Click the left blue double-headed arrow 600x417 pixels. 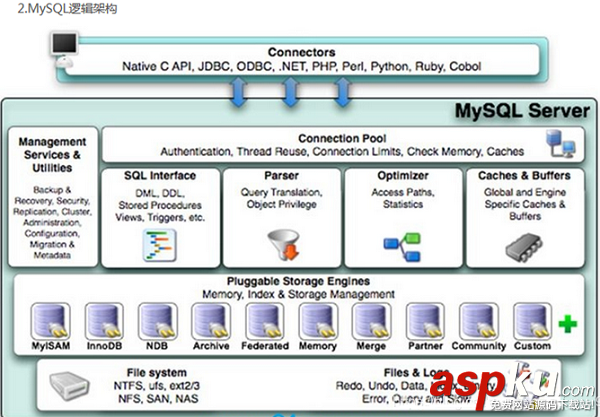click(238, 92)
